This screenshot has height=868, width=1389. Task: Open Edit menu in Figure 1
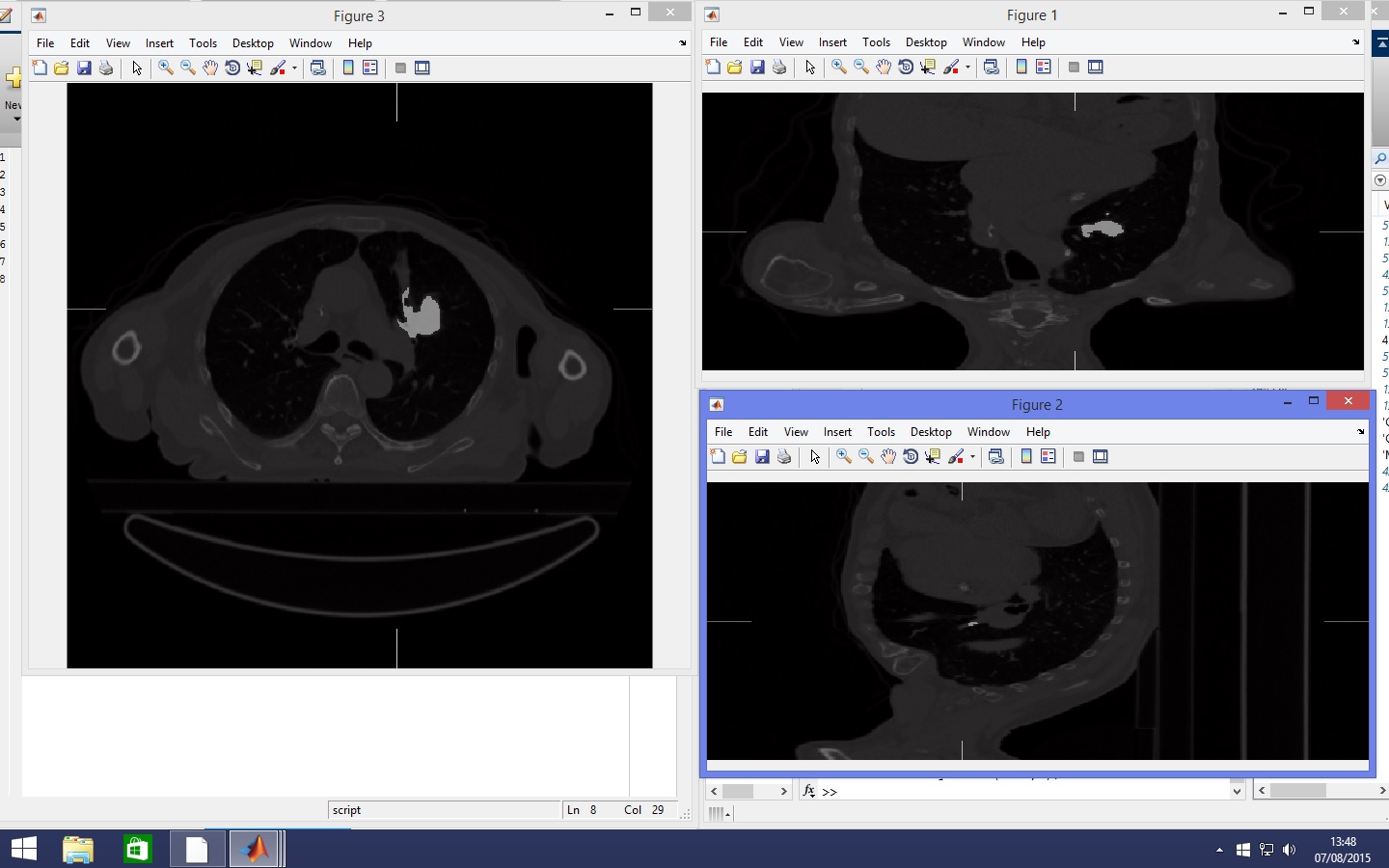click(x=753, y=42)
